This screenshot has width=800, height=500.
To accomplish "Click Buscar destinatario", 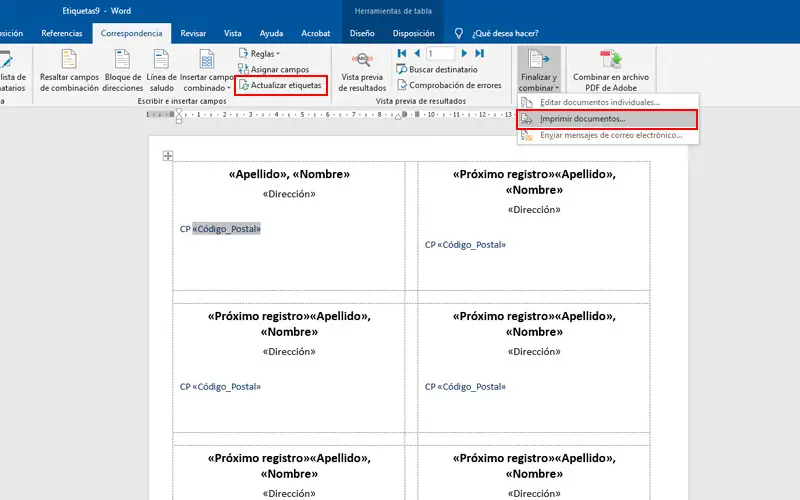I will click(437, 69).
